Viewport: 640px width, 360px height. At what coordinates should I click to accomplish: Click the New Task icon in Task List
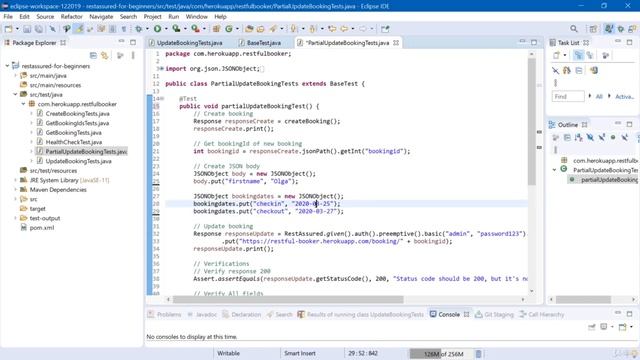click(556, 55)
